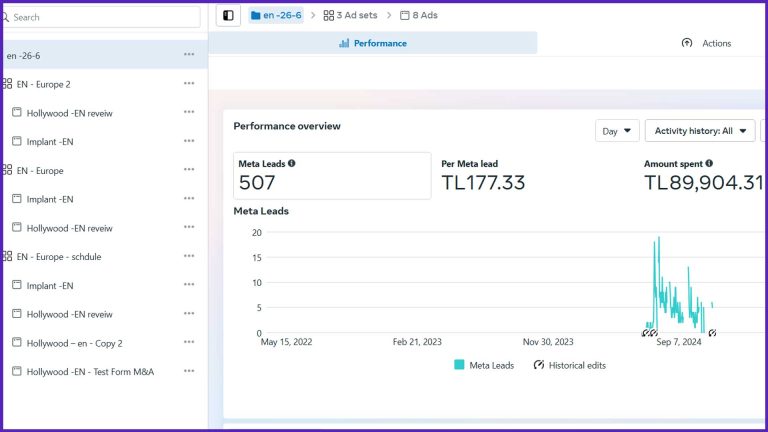
Task: Select the EN - Europe - schdule ad set
Action: point(58,256)
